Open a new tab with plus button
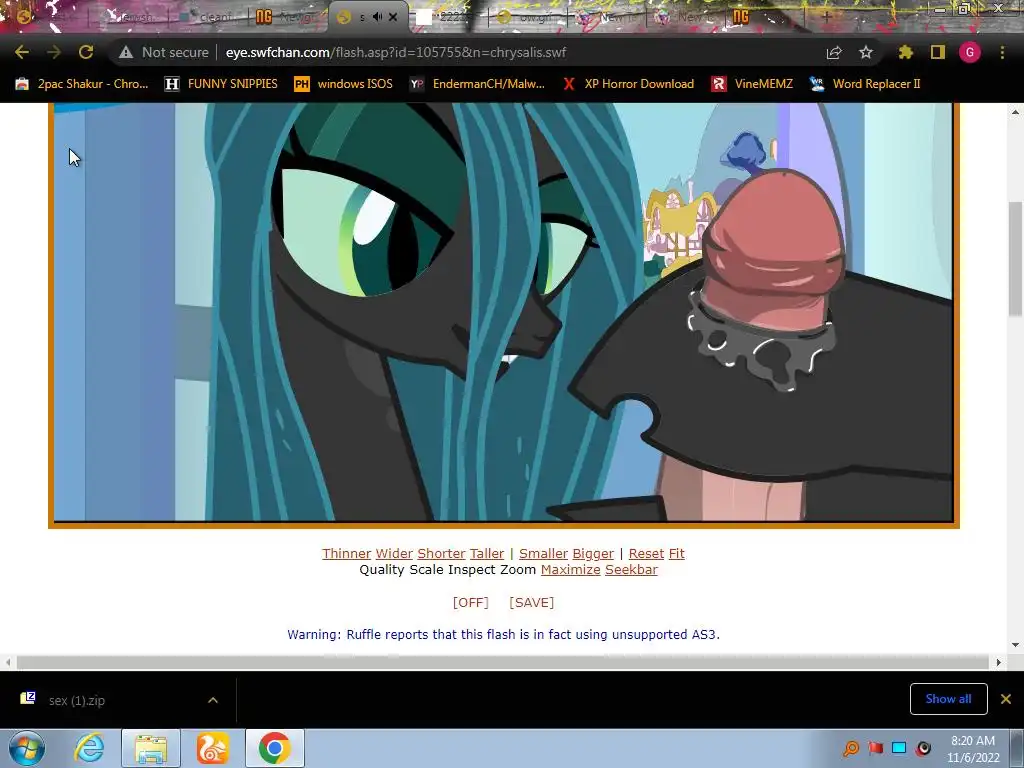This screenshot has width=1024, height=768. coord(826,17)
